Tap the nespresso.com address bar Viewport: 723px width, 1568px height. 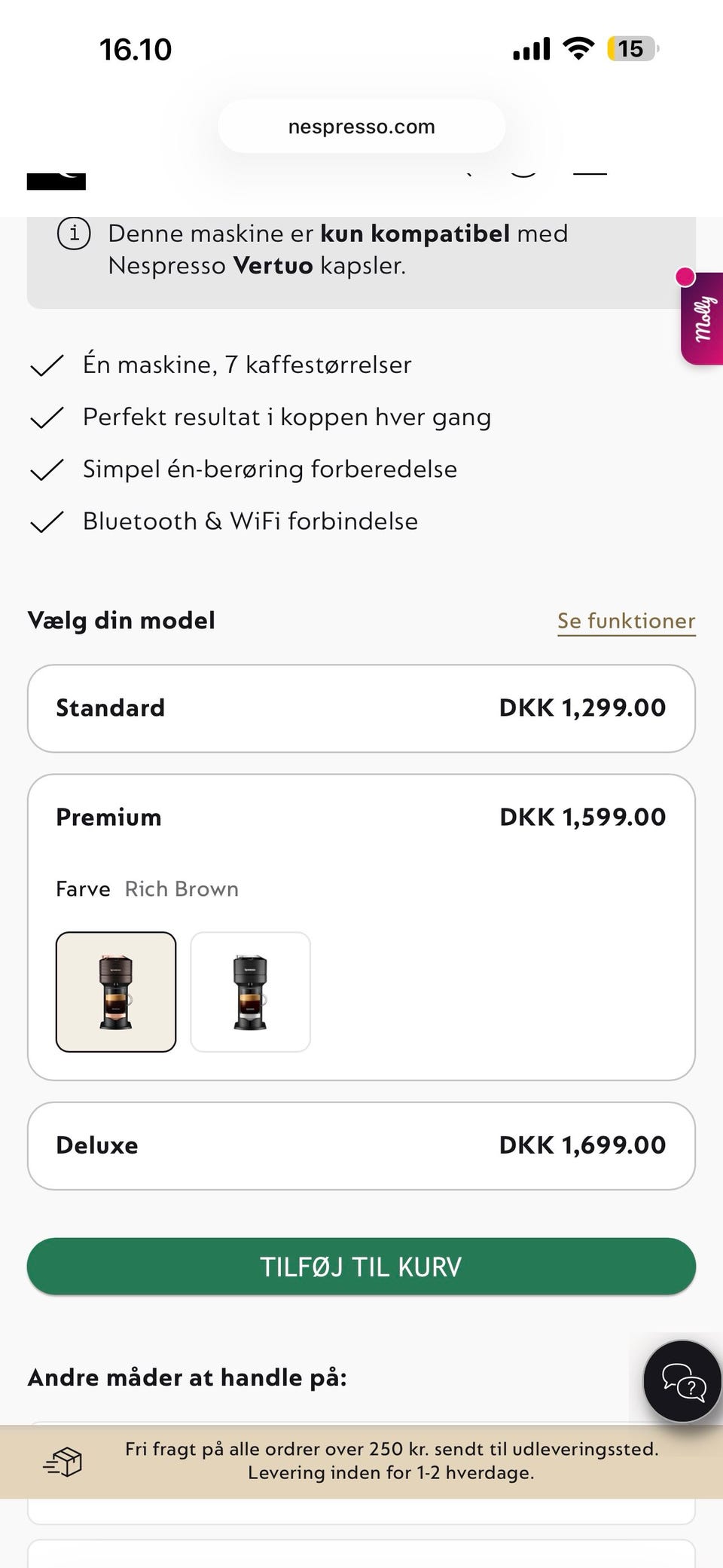(361, 127)
